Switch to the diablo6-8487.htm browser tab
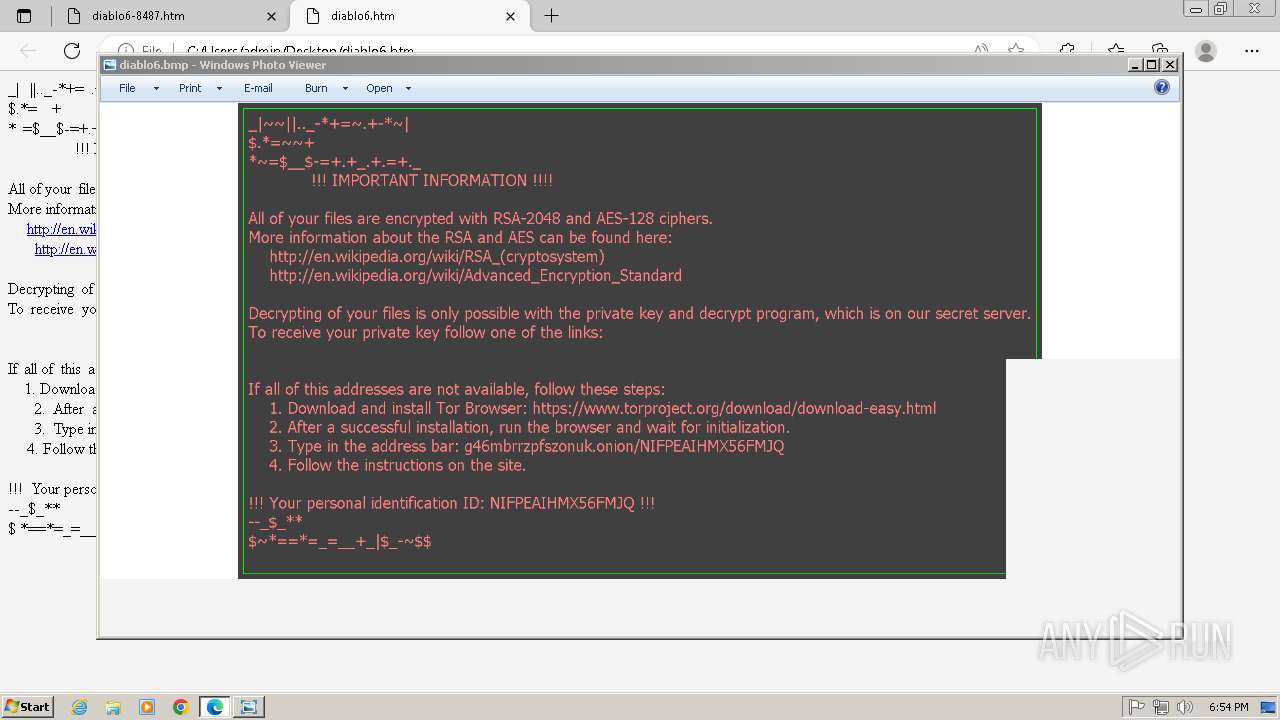Viewport: 1280px width, 720px height. coord(170,16)
